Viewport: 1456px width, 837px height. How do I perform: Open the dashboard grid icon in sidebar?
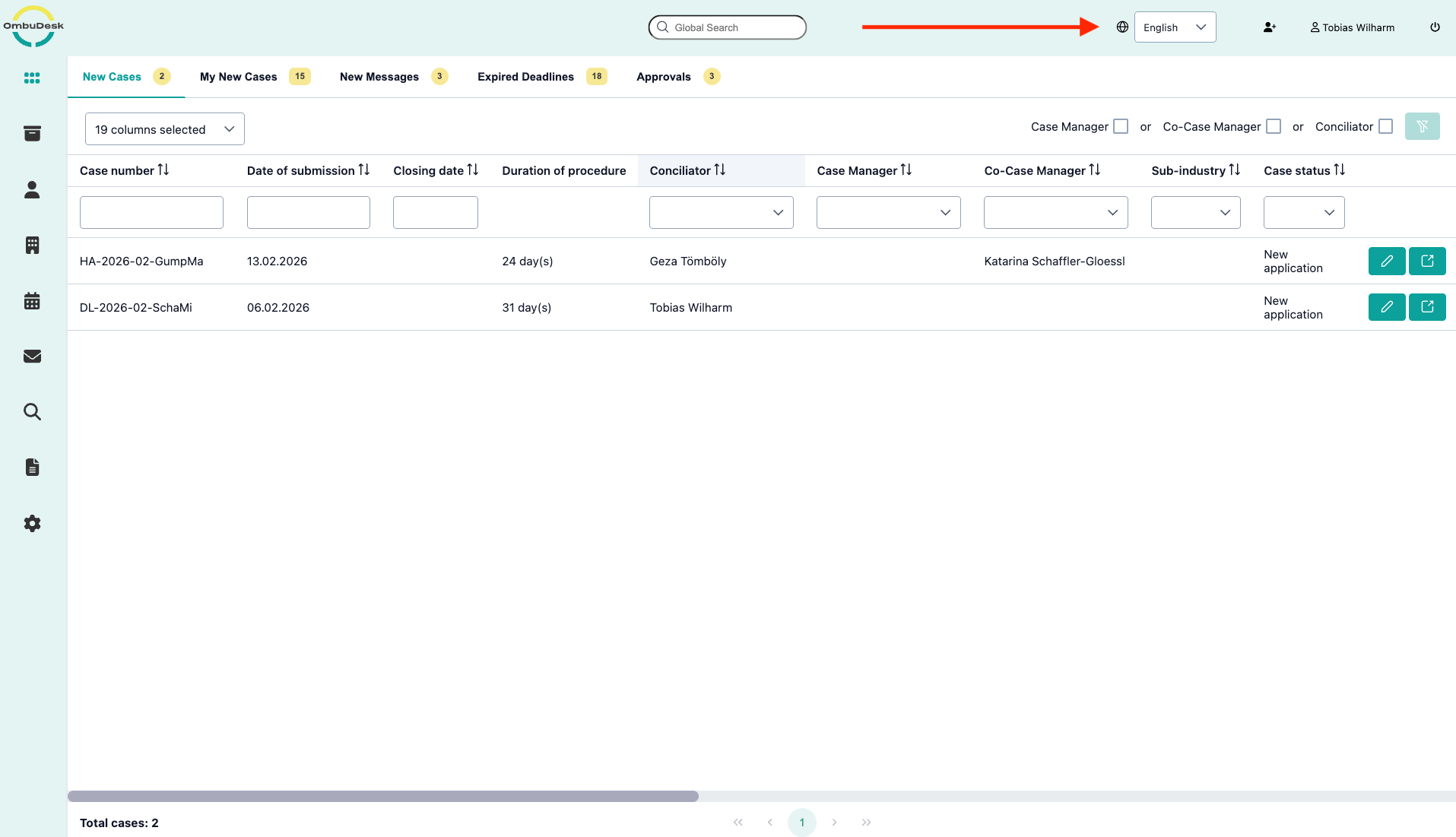pyautogui.click(x=32, y=78)
